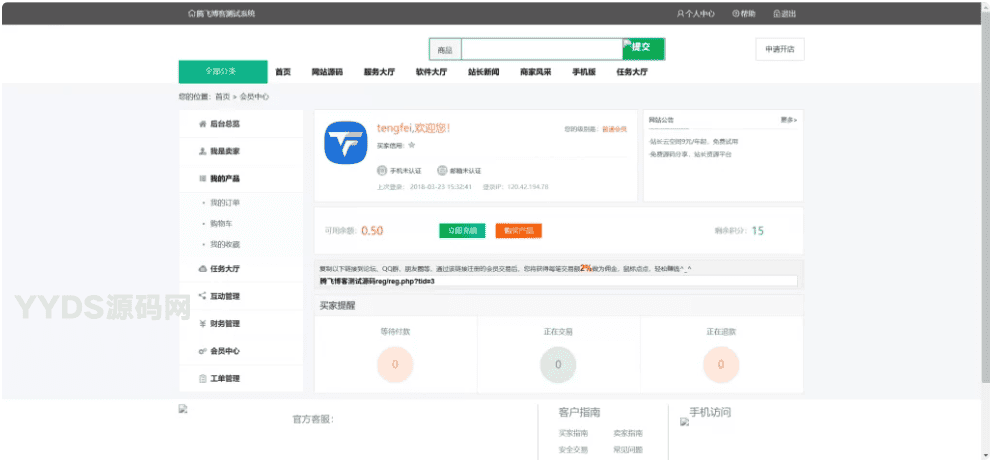This screenshot has height=472, width=990.
Task: Open 服务大厅 in the navigation bar
Action: point(379,72)
